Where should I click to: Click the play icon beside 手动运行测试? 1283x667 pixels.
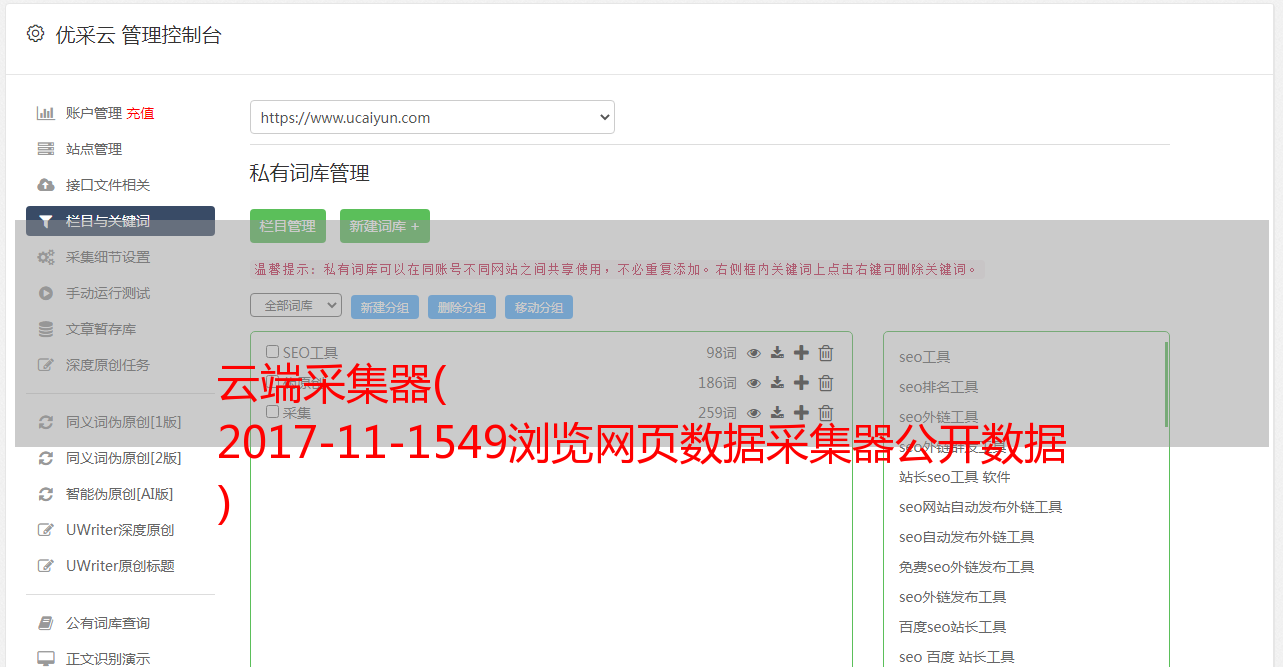pyautogui.click(x=45, y=293)
